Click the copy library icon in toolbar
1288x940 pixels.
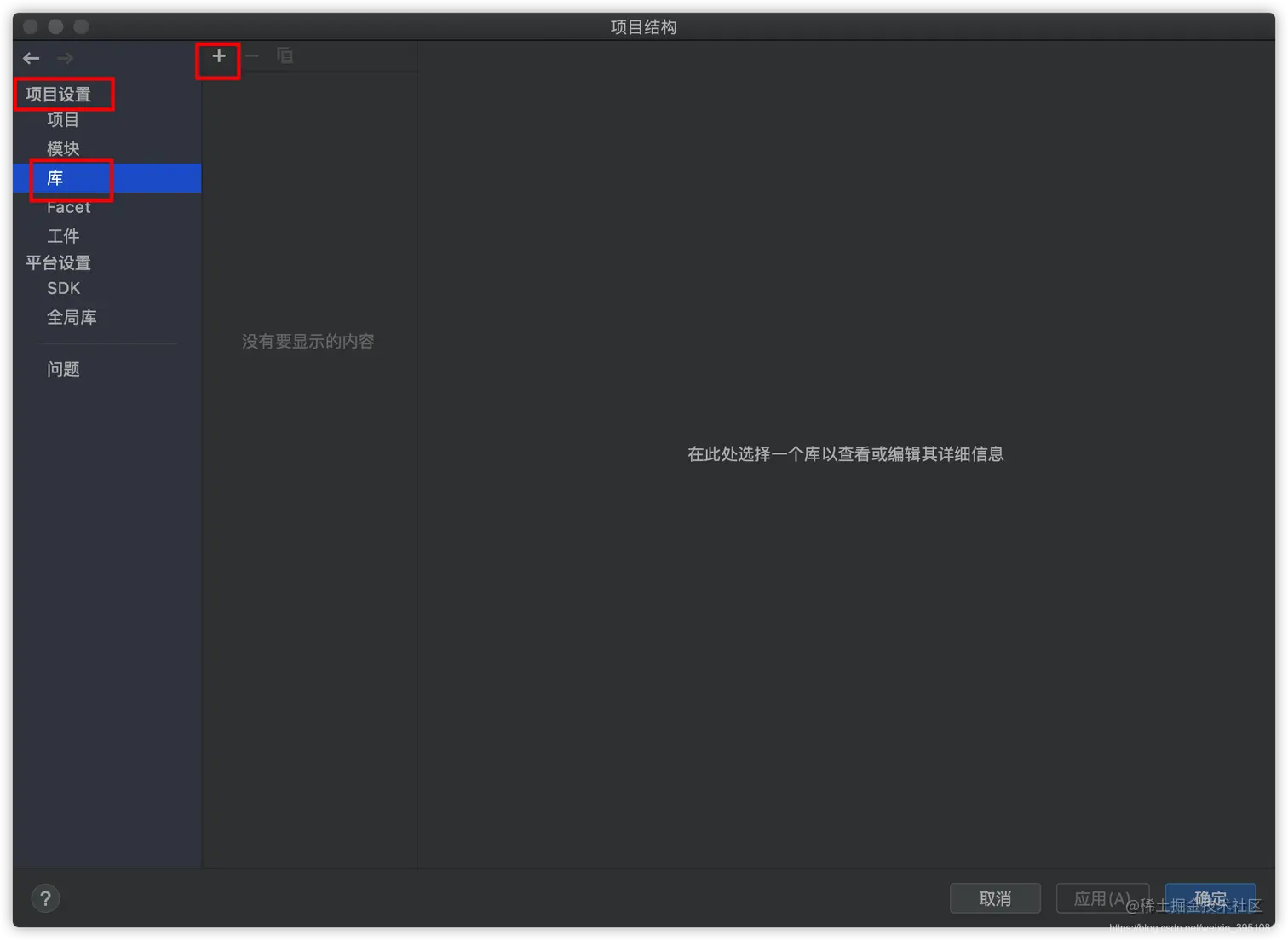pos(285,55)
